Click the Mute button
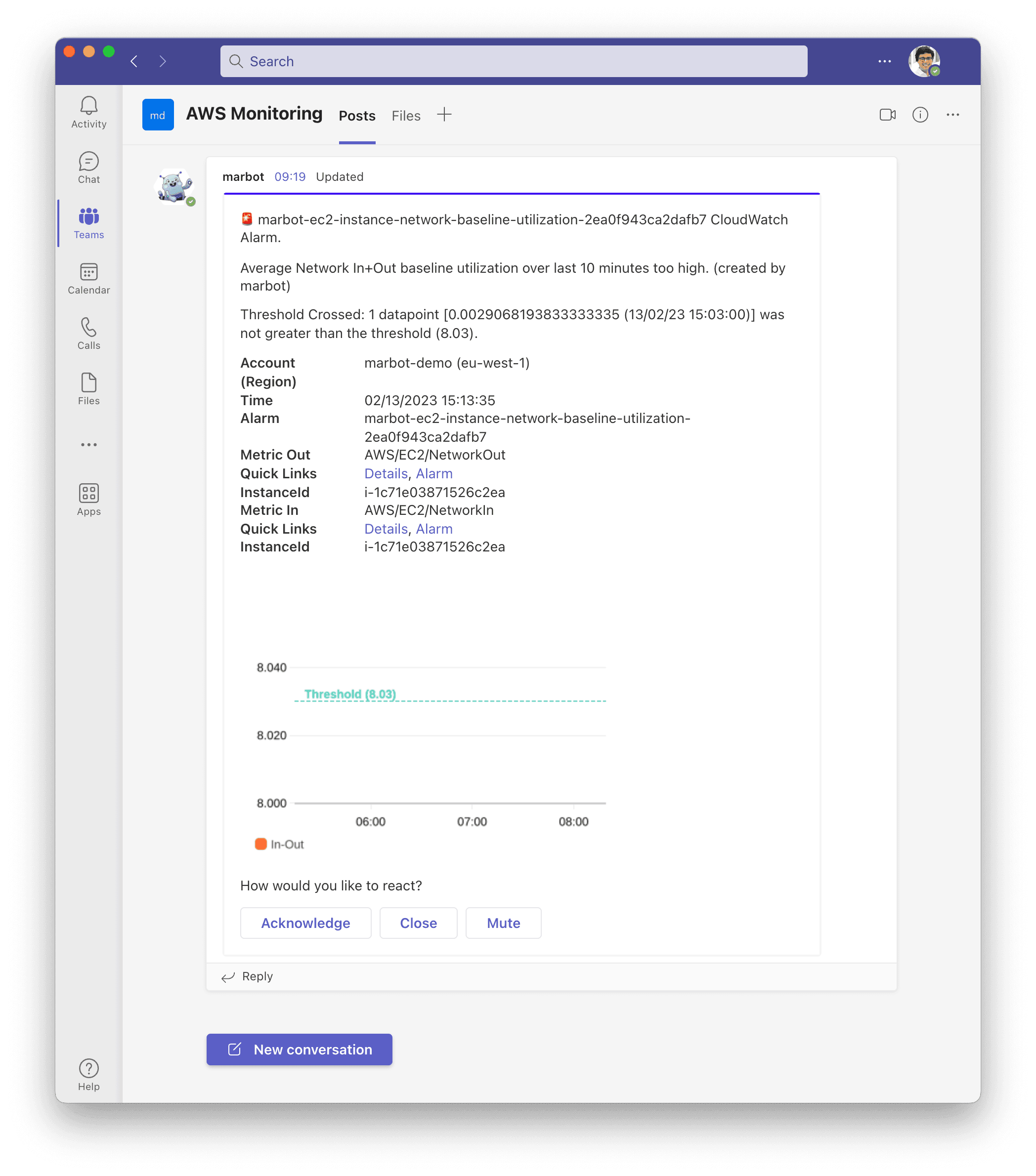 coord(503,923)
